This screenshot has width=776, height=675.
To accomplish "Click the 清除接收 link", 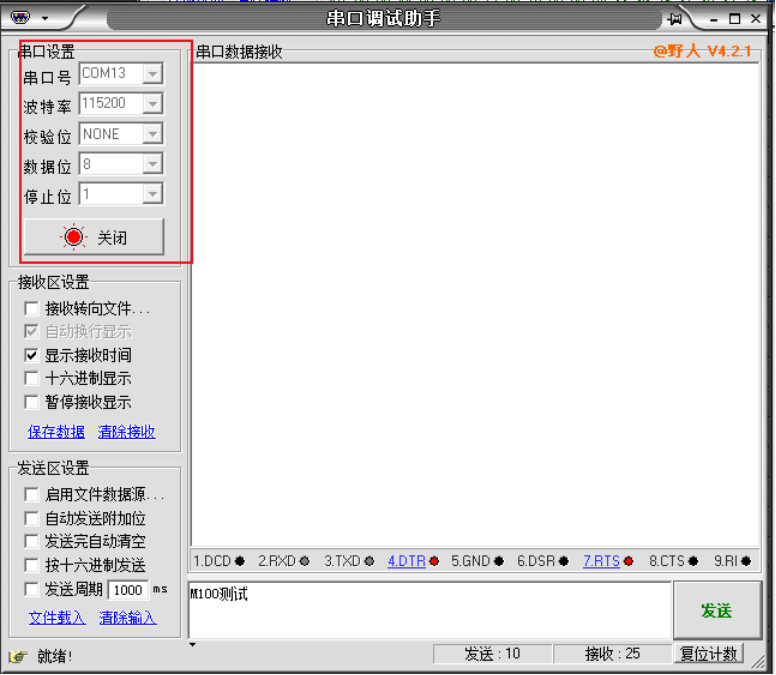I will pos(126,432).
